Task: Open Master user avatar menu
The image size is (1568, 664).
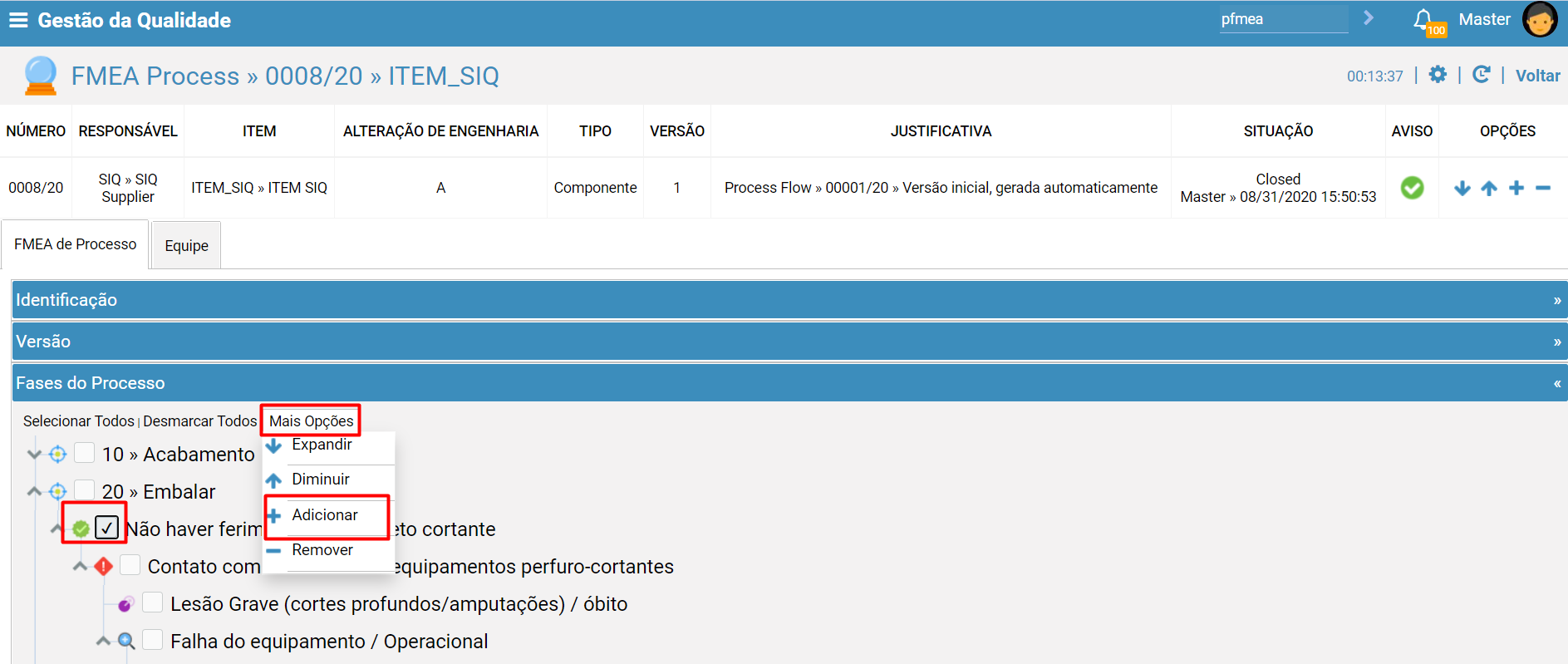Action: (x=1540, y=20)
